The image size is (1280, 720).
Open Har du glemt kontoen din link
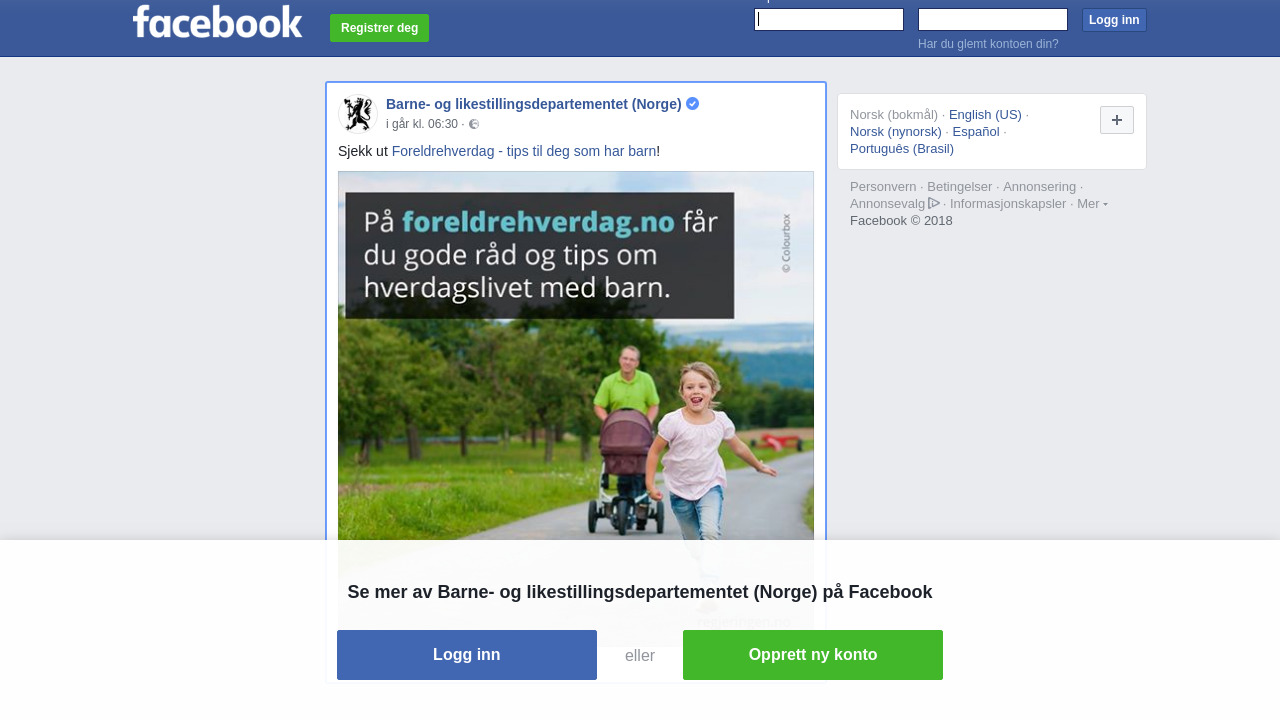click(988, 44)
